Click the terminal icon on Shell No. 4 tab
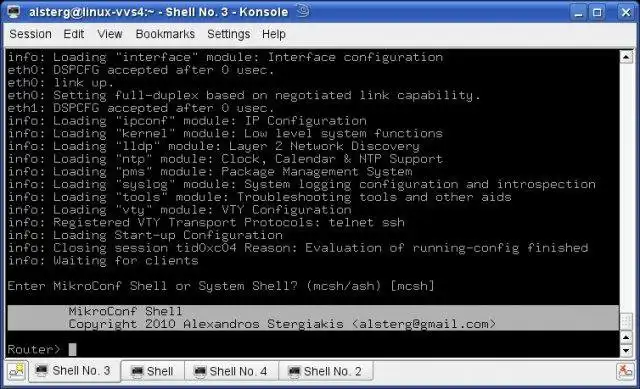The width and height of the screenshot is (640, 389). coord(200,371)
